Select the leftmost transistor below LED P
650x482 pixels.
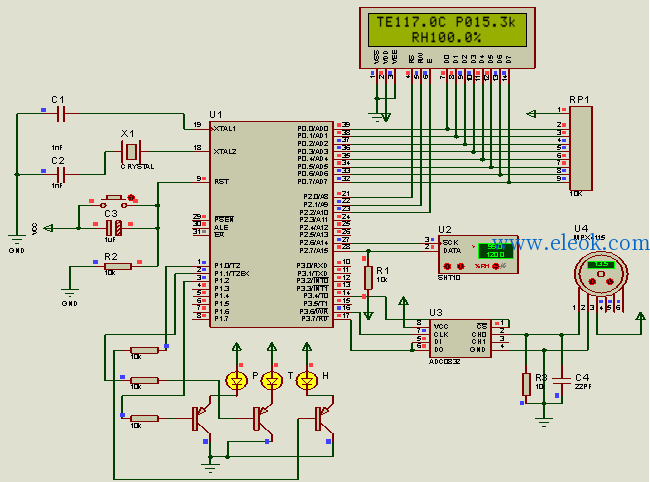pyautogui.click(x=200, y=419)
